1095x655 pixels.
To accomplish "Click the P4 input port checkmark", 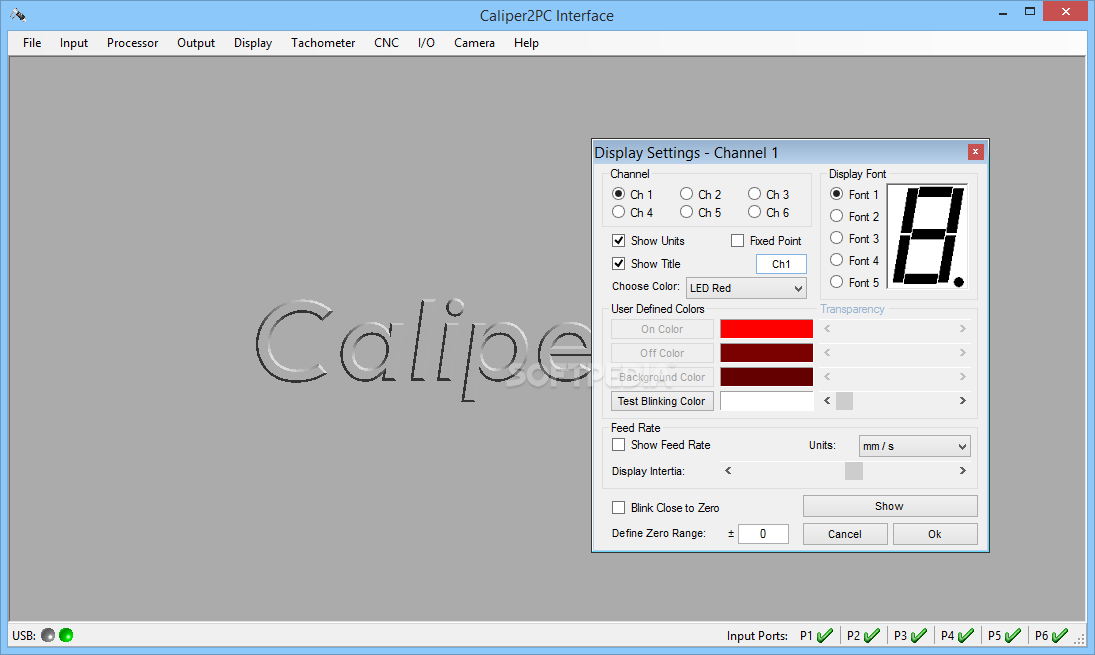I will click(x=966, y=635).
